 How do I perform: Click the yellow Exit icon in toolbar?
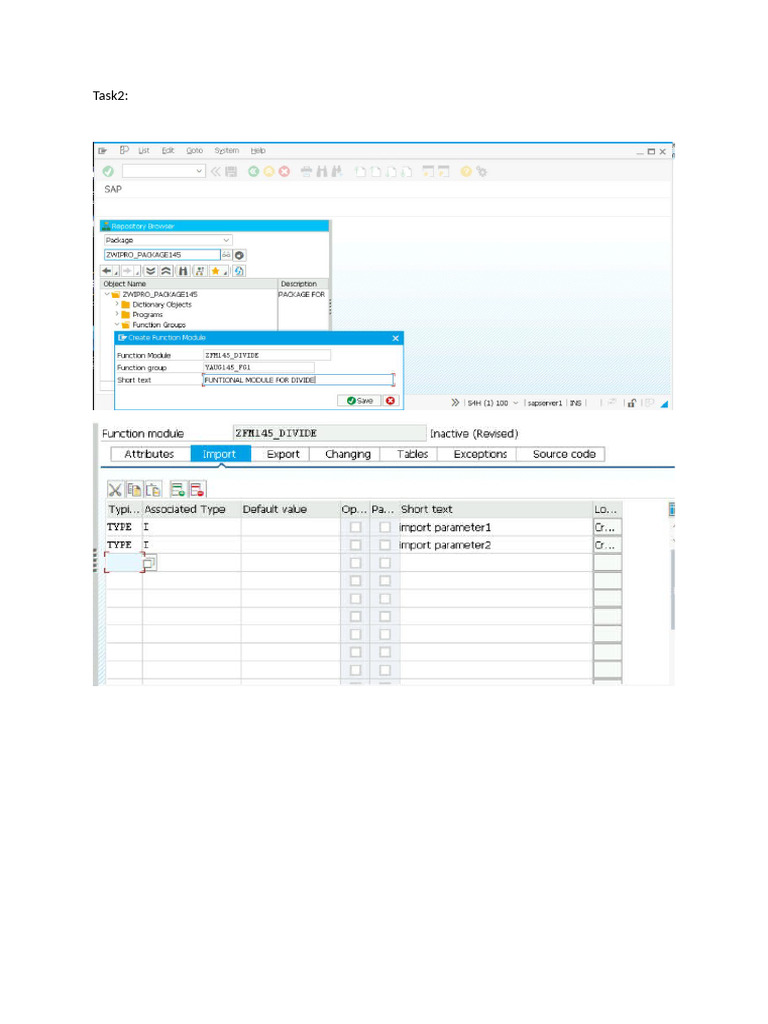pyautogui.click(x=269, y=172)
